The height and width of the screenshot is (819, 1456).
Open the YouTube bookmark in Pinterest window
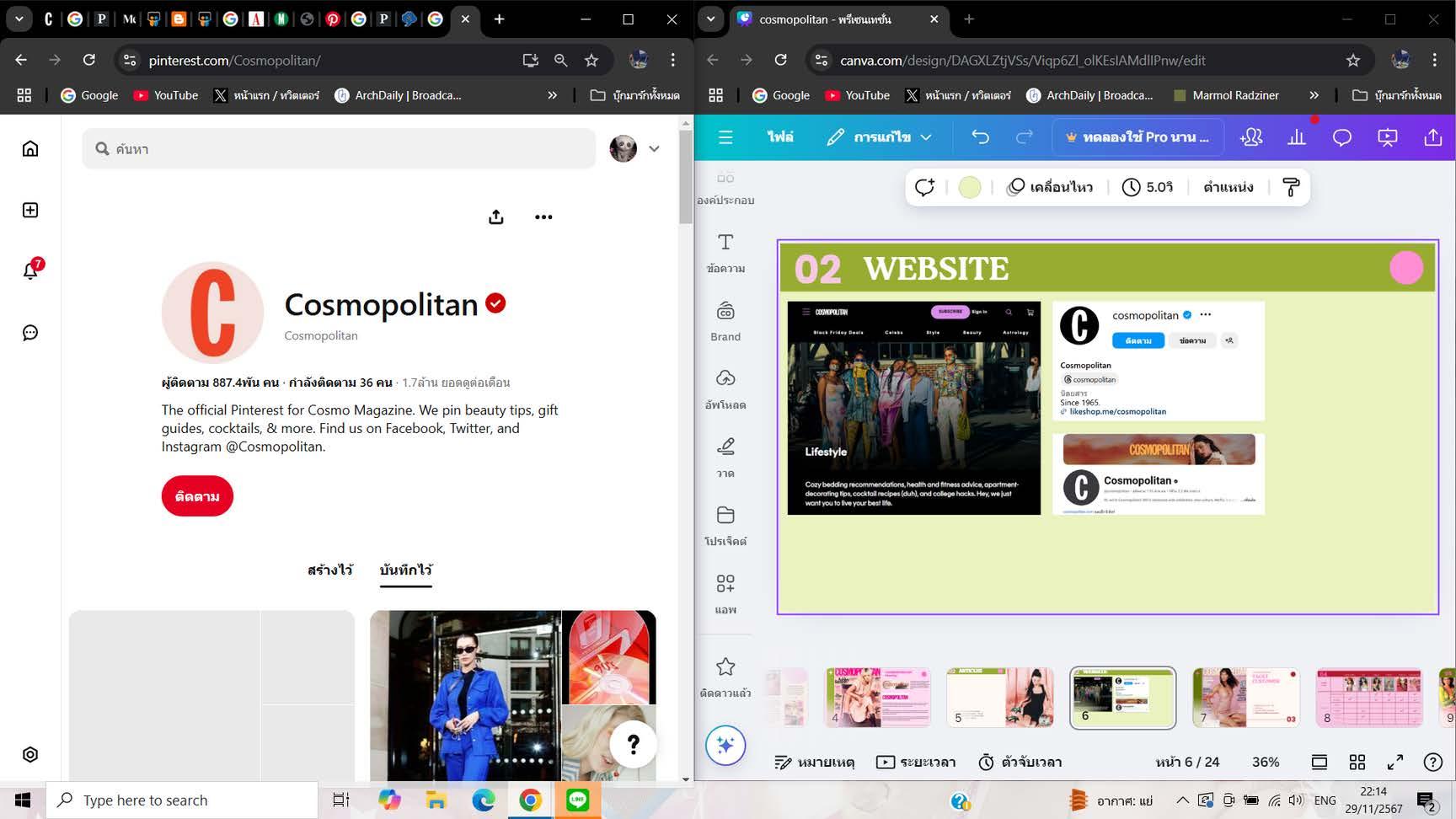[166, 95]
